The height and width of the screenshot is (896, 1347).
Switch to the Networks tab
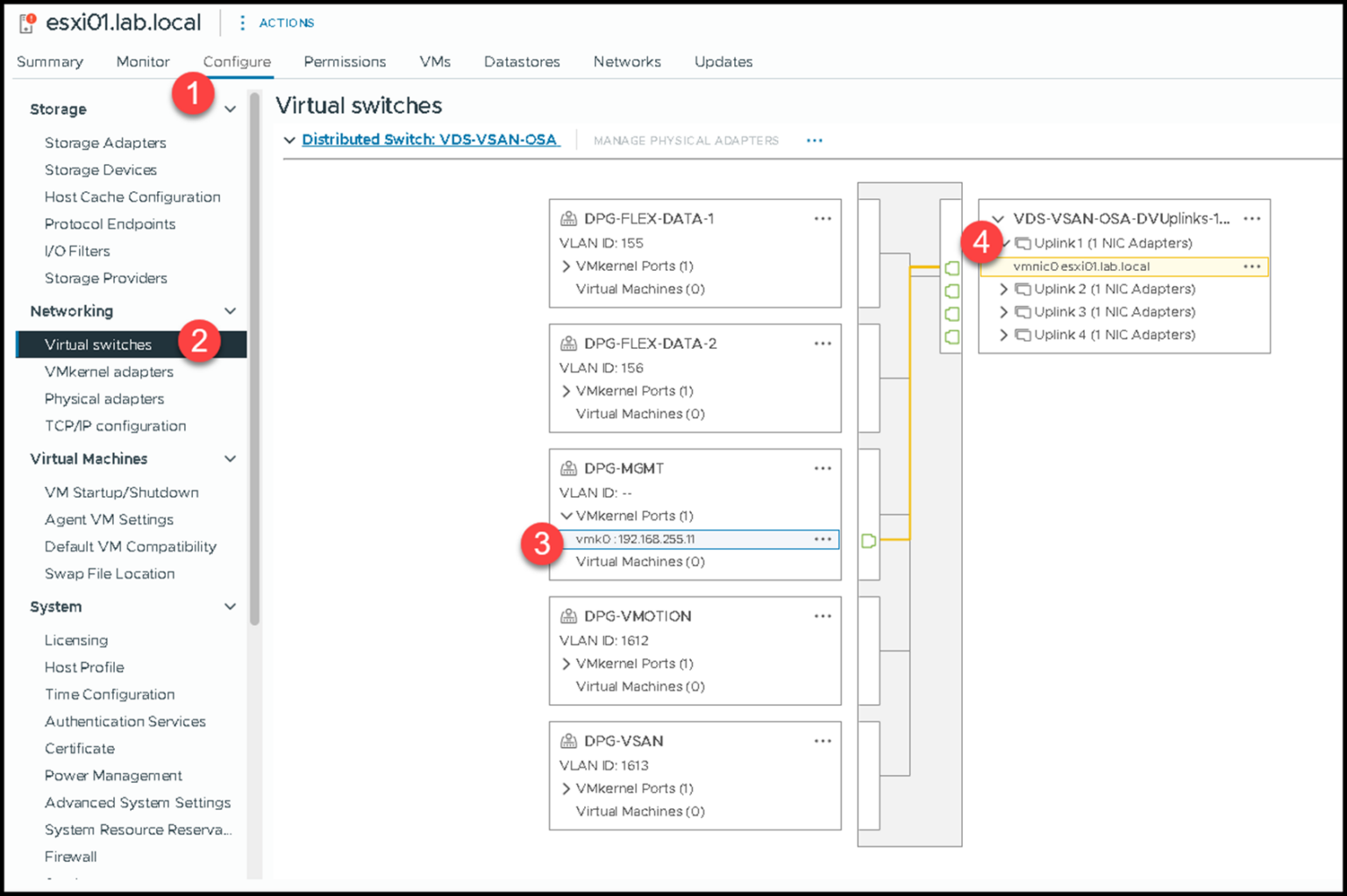[x=627, y=61]
